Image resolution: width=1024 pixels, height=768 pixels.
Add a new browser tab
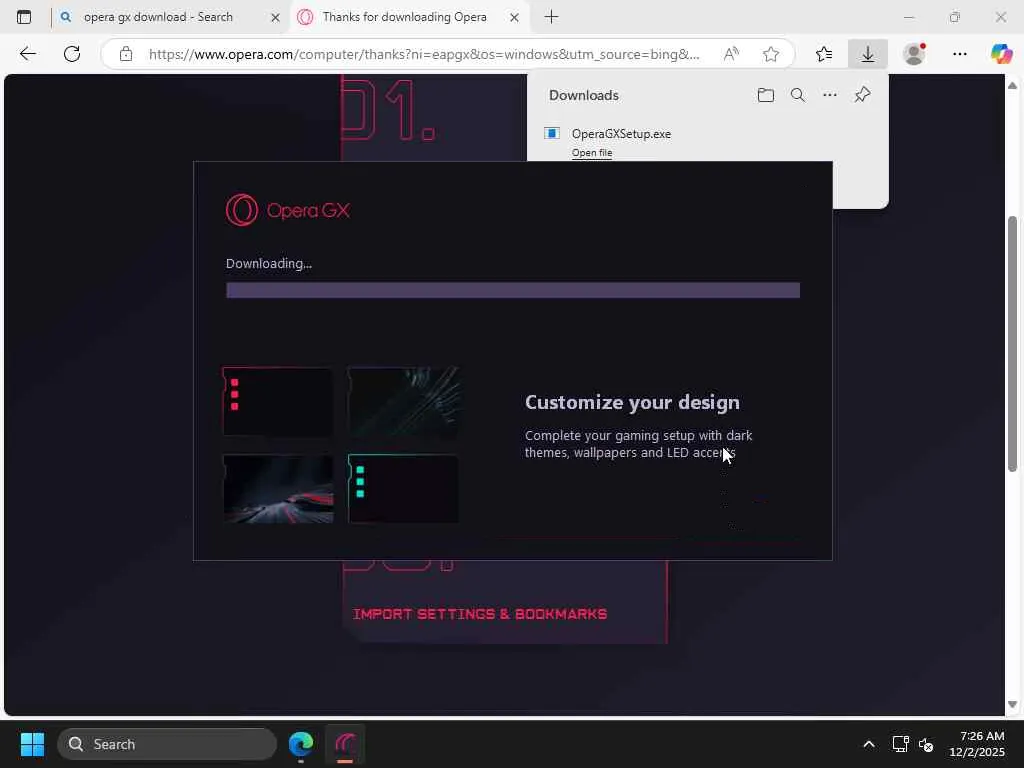(x=551, y=17)
